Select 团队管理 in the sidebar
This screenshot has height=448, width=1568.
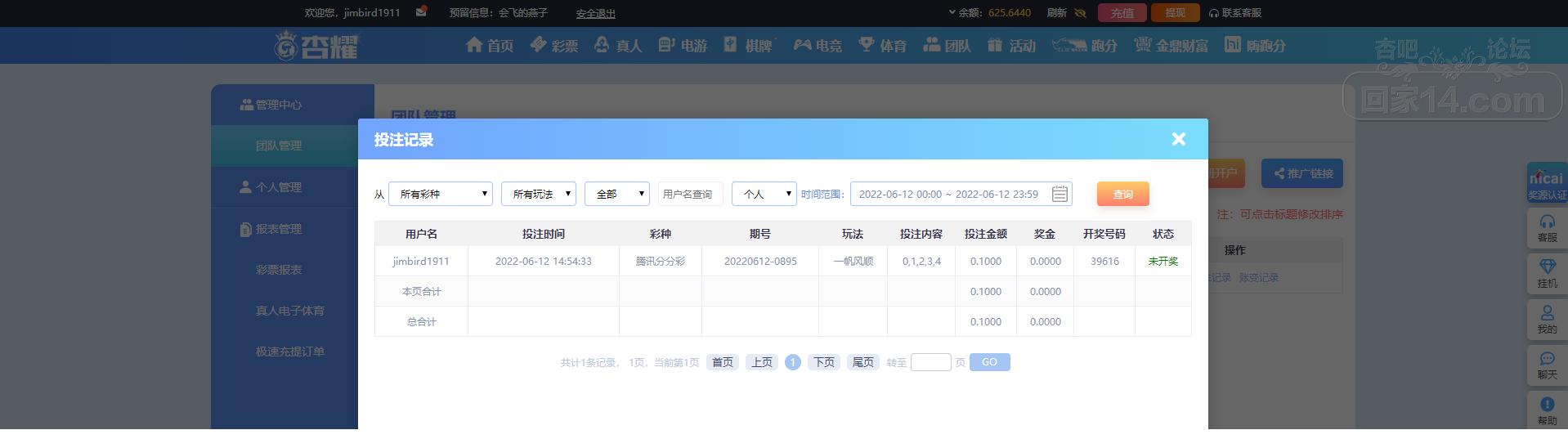coord(293,146)
